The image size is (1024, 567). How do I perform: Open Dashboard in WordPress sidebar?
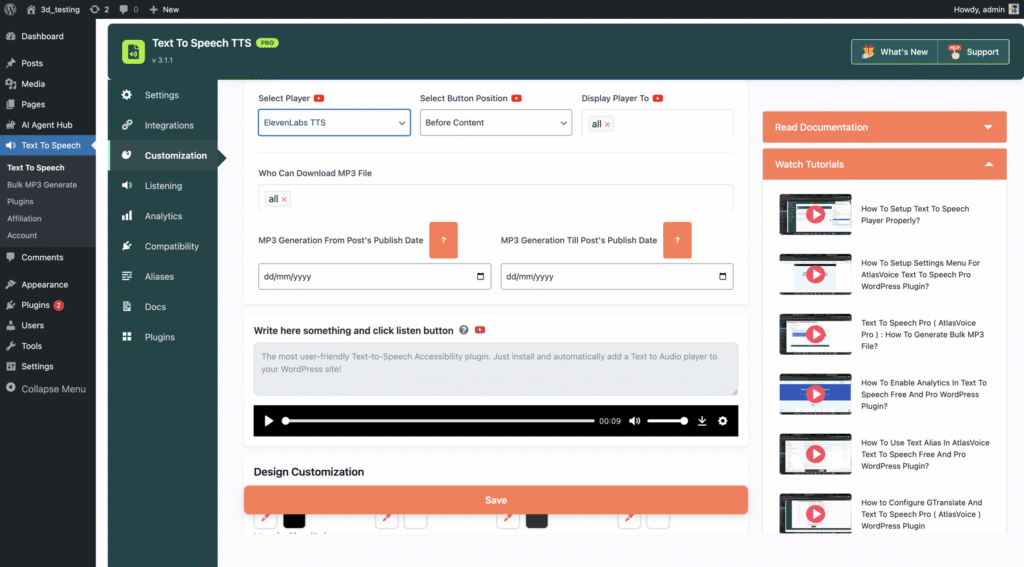[x=42, y=36]
